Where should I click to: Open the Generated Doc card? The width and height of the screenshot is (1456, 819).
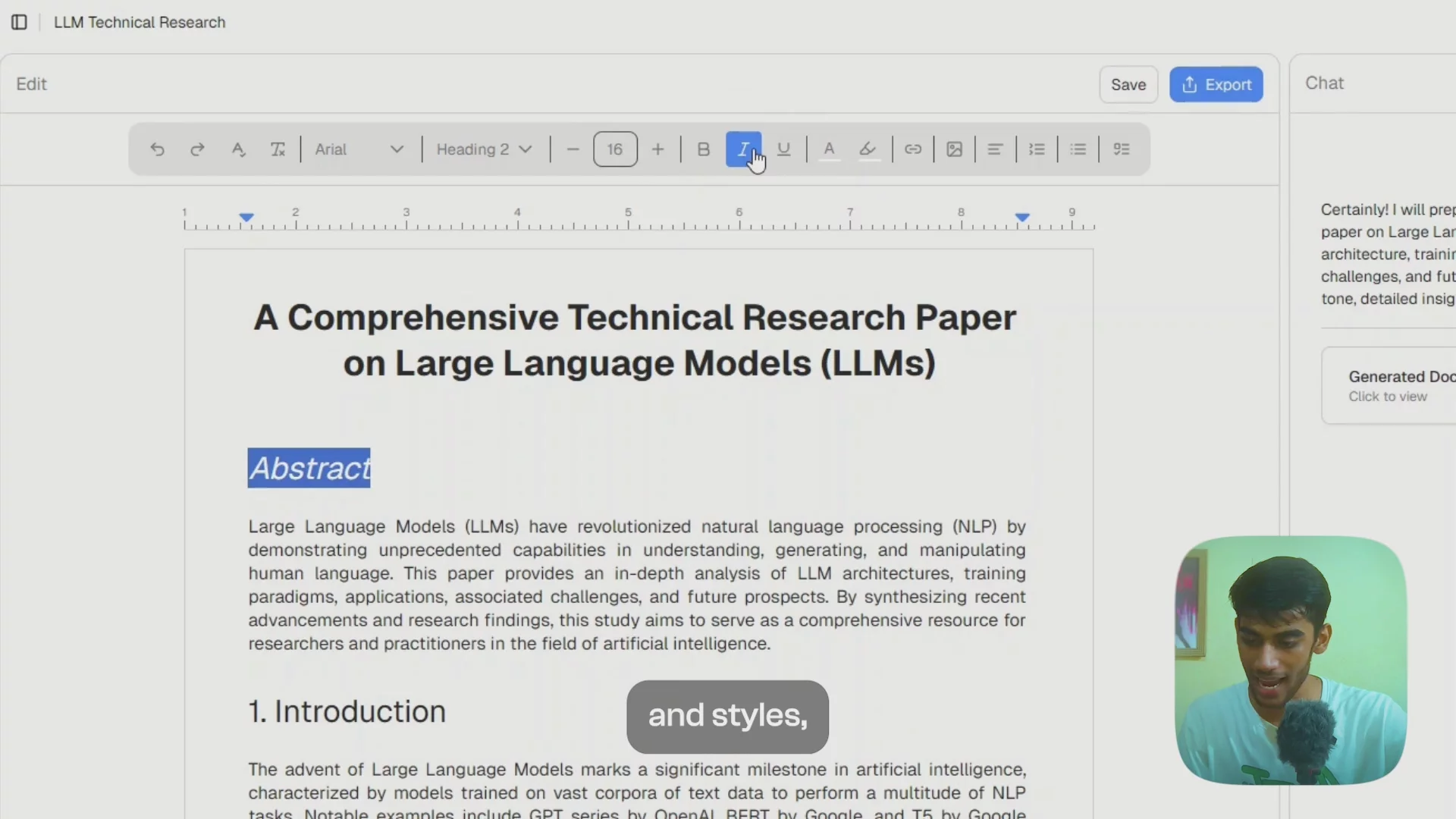point(1389,386)
